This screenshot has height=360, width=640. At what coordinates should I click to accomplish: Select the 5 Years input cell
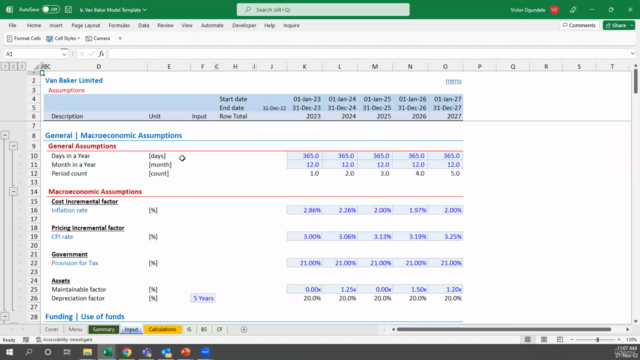tap(203, 298)
